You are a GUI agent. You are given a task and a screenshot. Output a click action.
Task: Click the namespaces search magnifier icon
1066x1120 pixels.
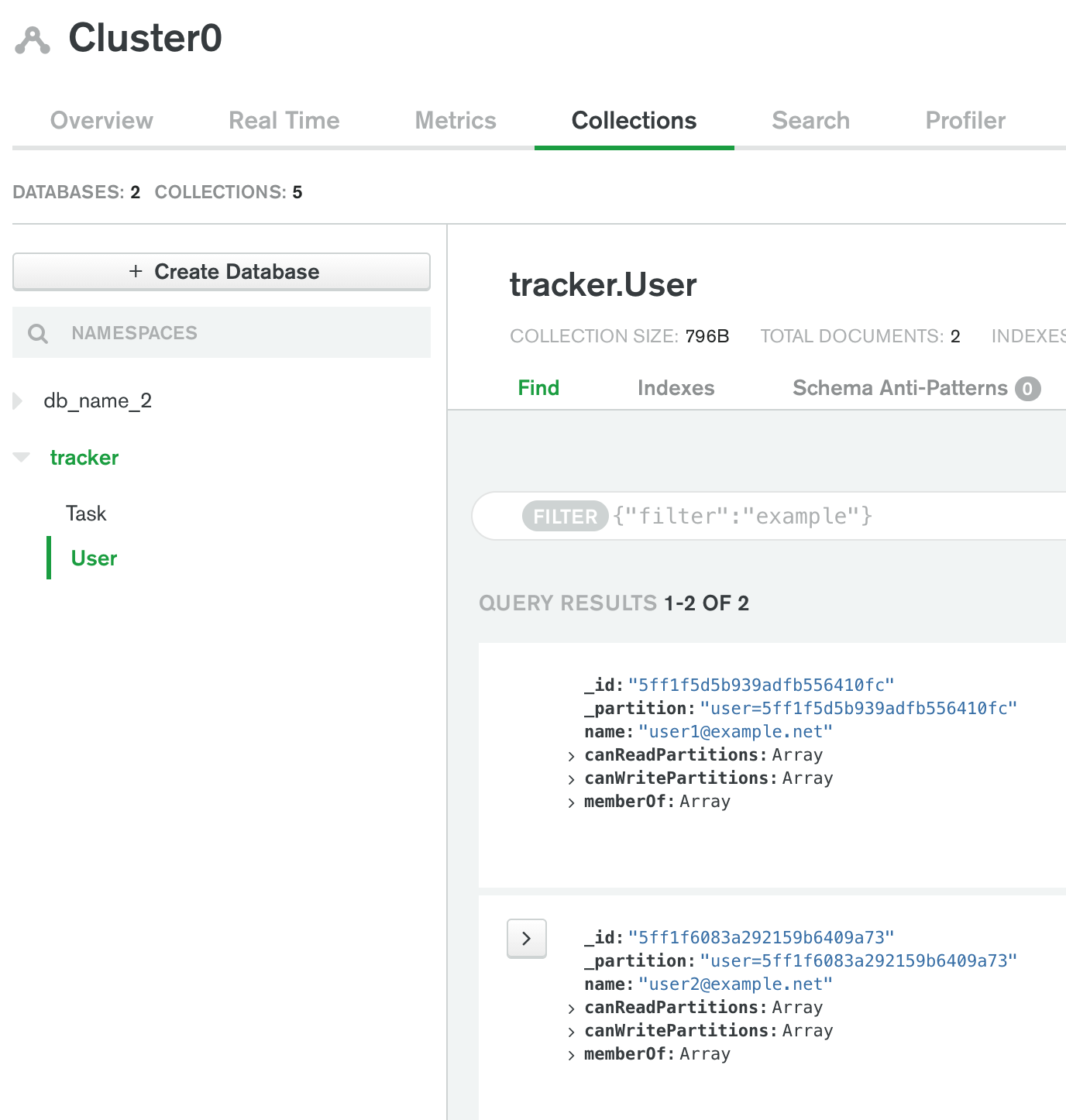click(x=38, y=334)
